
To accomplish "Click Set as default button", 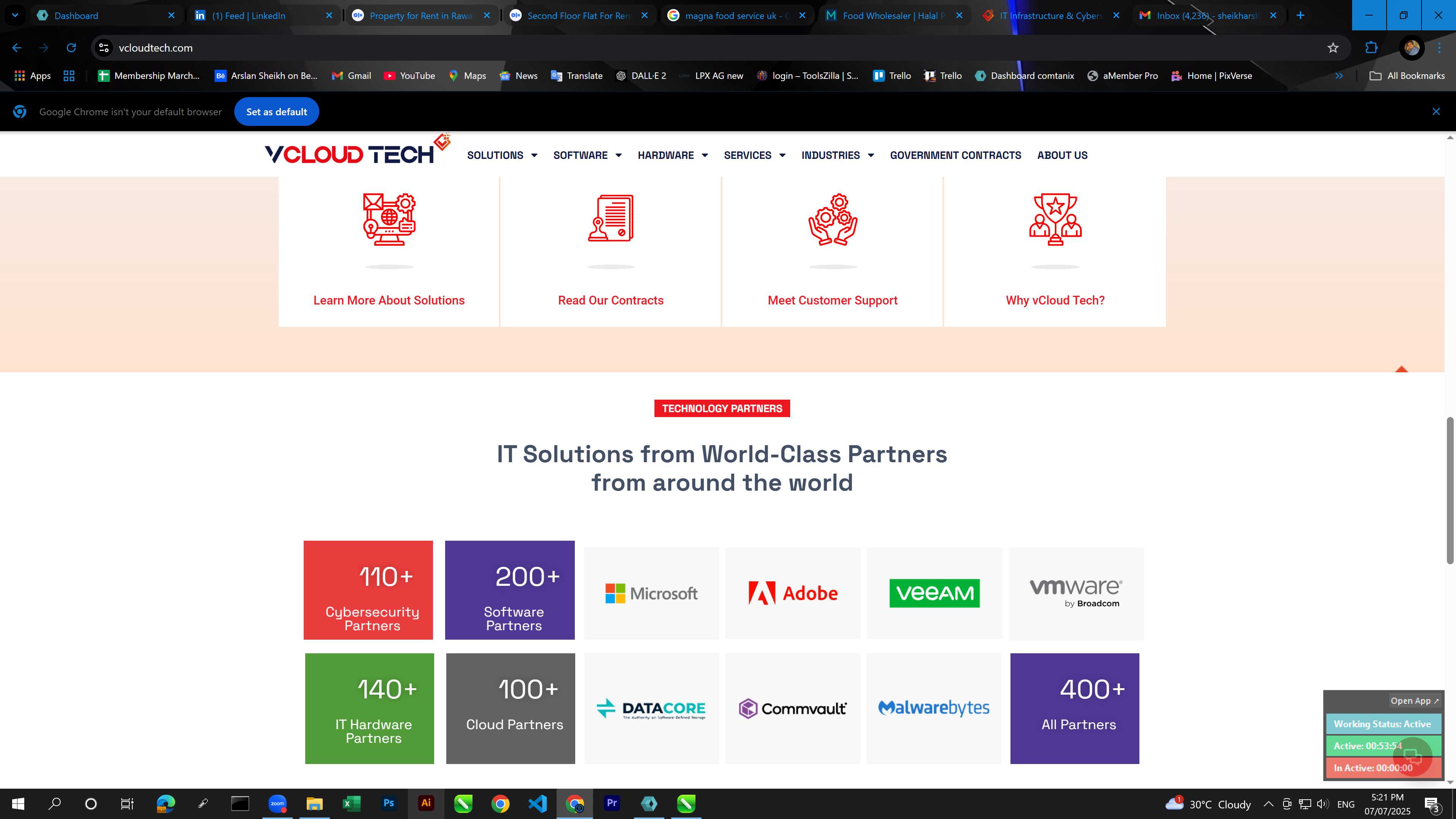I will (276, 112).
